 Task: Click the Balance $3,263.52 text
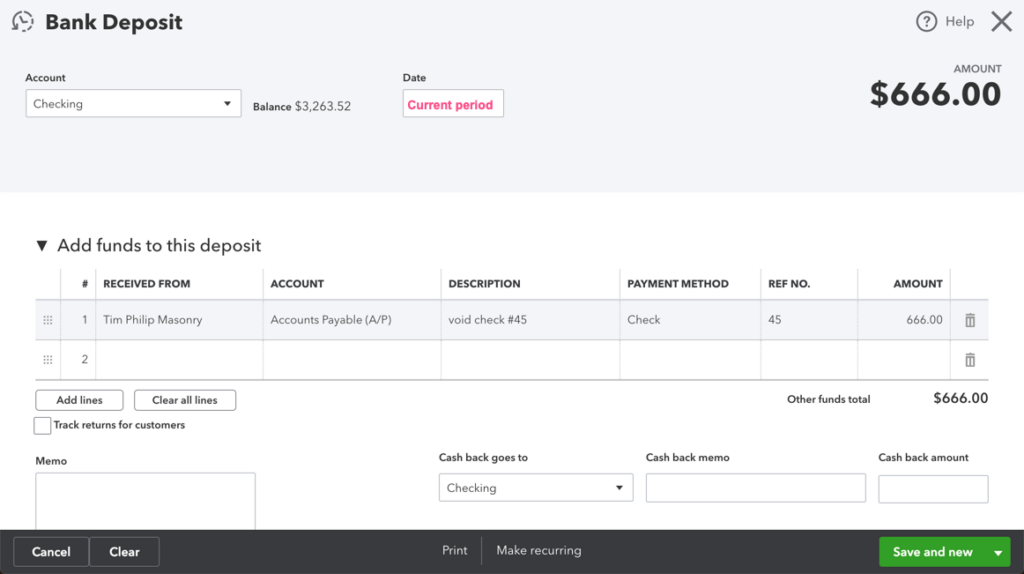coord(302,106)
